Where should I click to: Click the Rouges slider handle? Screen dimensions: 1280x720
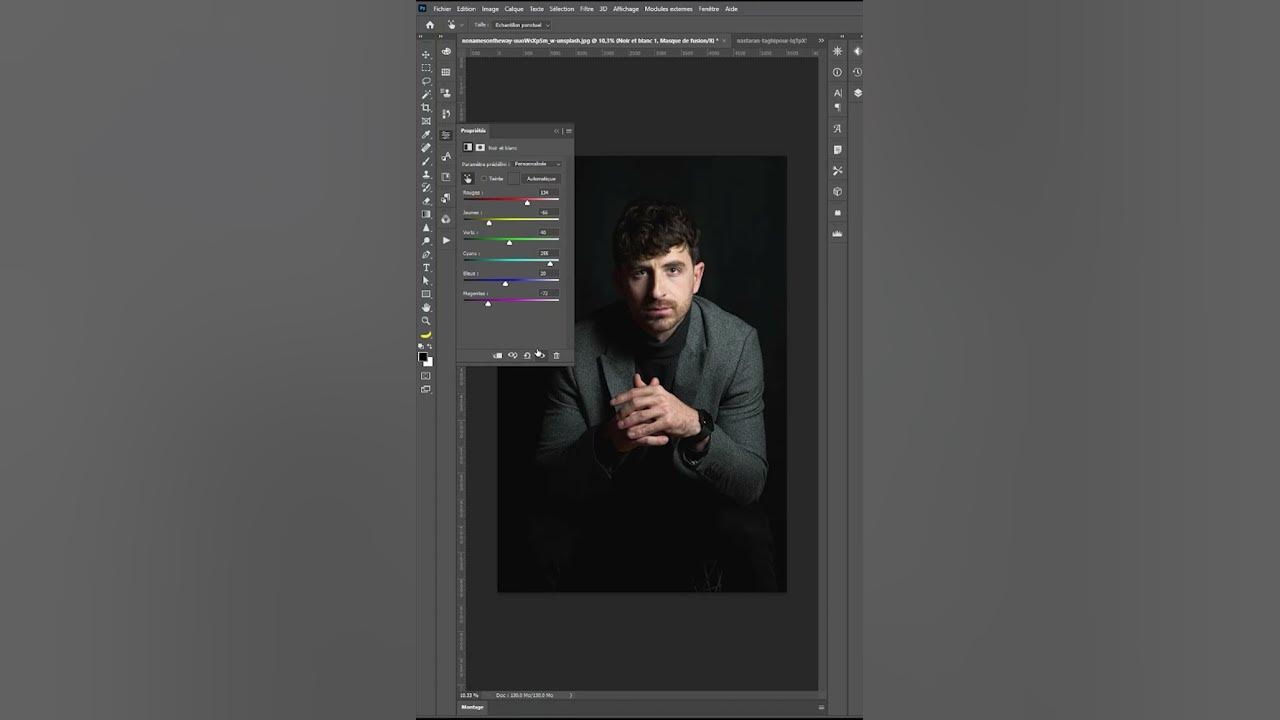click(527, 203)
